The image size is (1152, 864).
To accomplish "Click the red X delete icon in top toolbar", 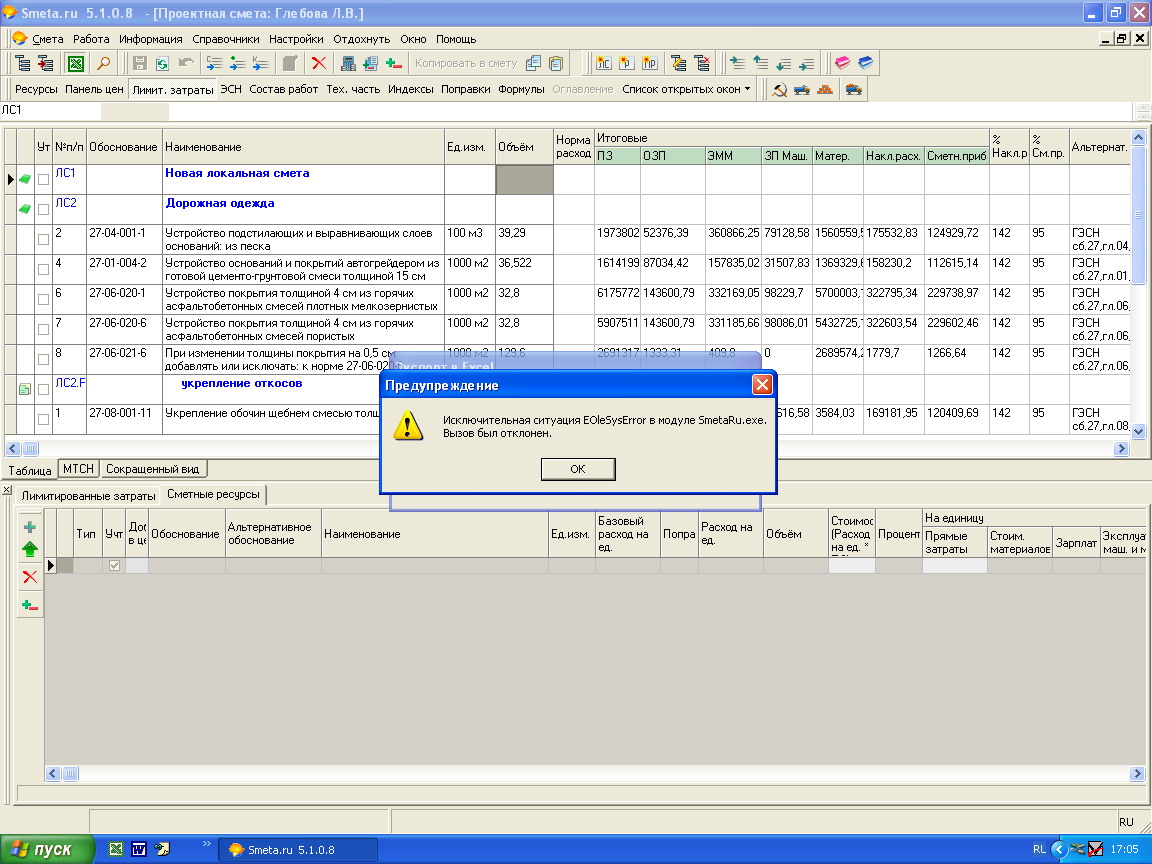I will [x=319, y=63].
